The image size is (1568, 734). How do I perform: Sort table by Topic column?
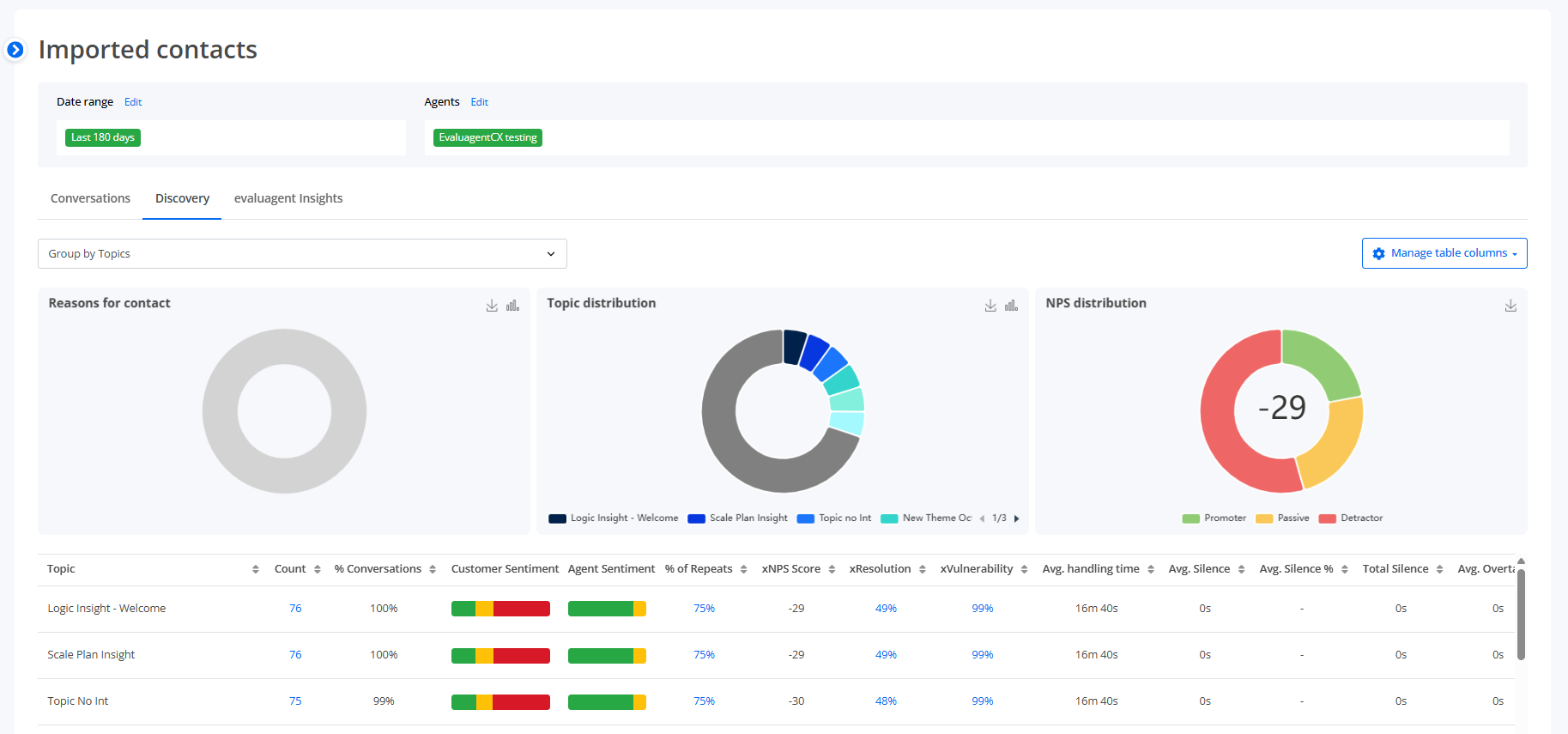tap(256, 569)
